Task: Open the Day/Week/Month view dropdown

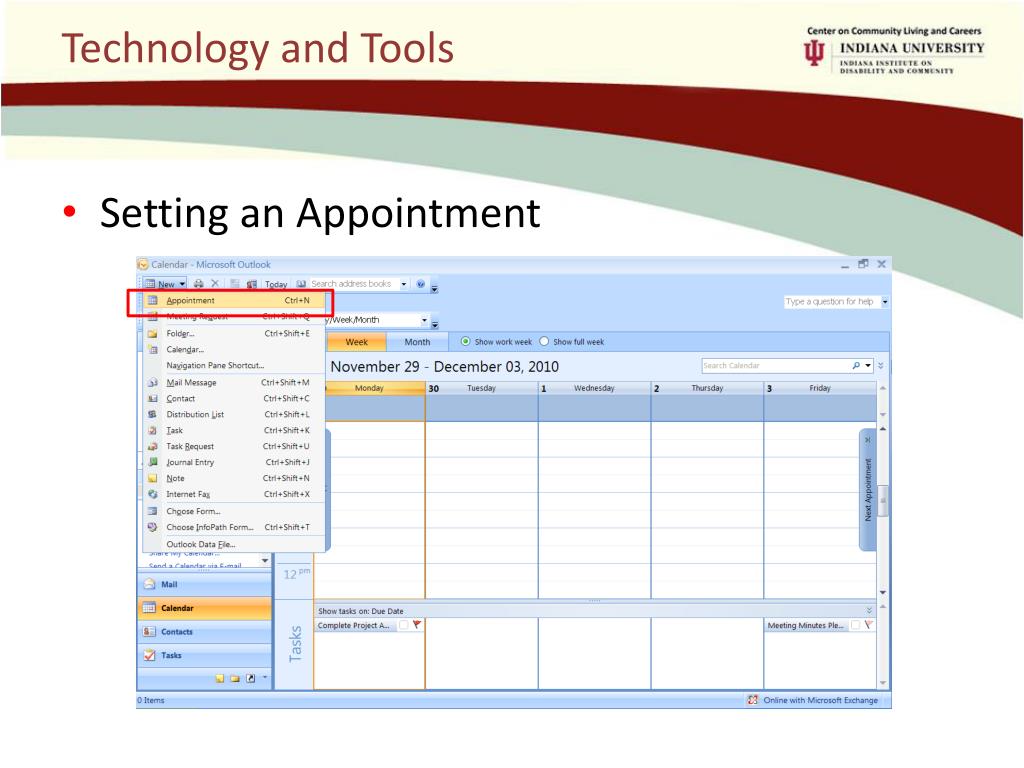Action: tap(424, 320)
